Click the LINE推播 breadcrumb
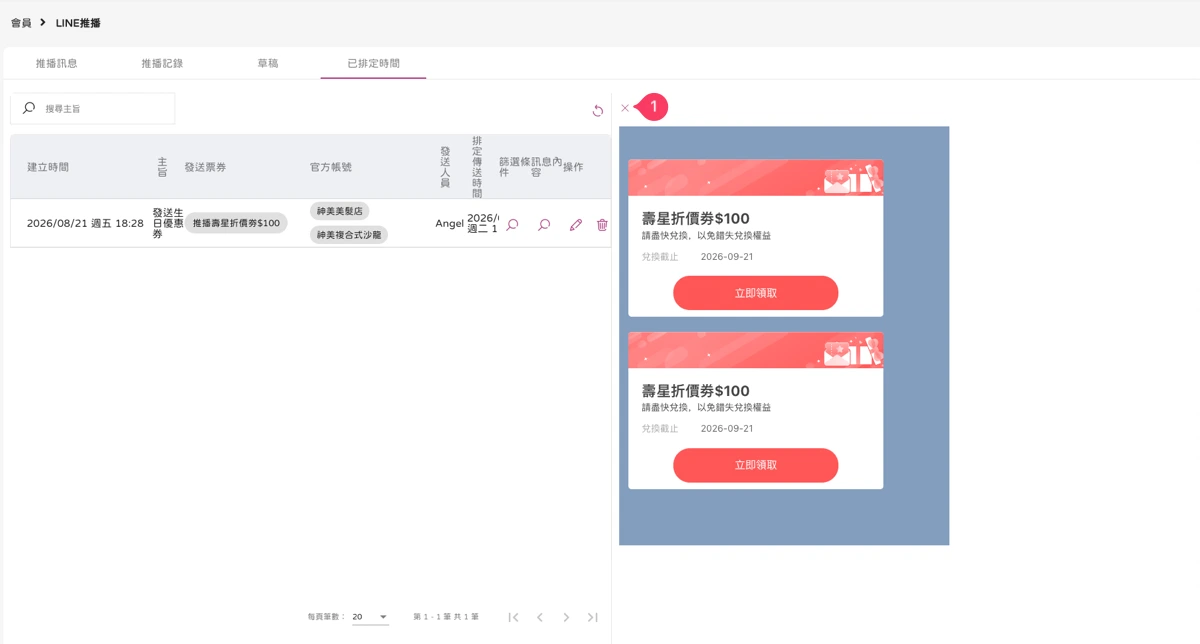This screenshot has width=1200, height=644. [x=78, y=22]
